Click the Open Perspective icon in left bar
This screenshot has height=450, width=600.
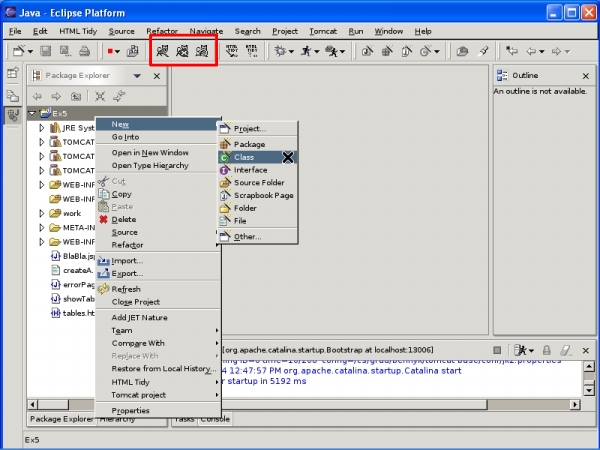[13, 73]
